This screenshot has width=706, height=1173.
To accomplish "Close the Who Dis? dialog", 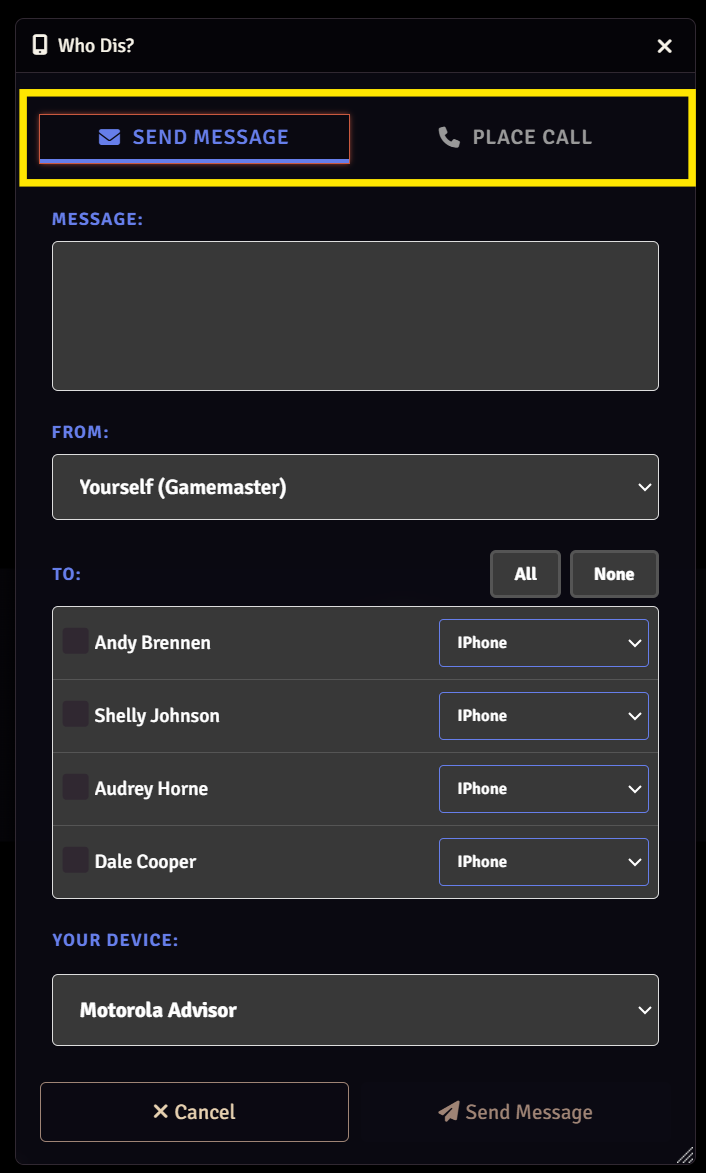I will pos(664,46).
